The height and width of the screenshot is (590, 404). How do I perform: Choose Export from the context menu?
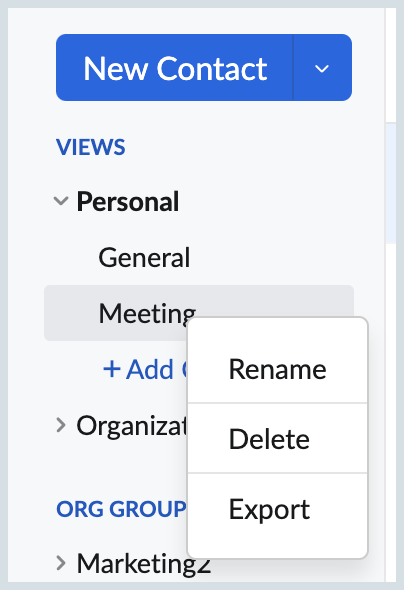[x=278, y=509]
